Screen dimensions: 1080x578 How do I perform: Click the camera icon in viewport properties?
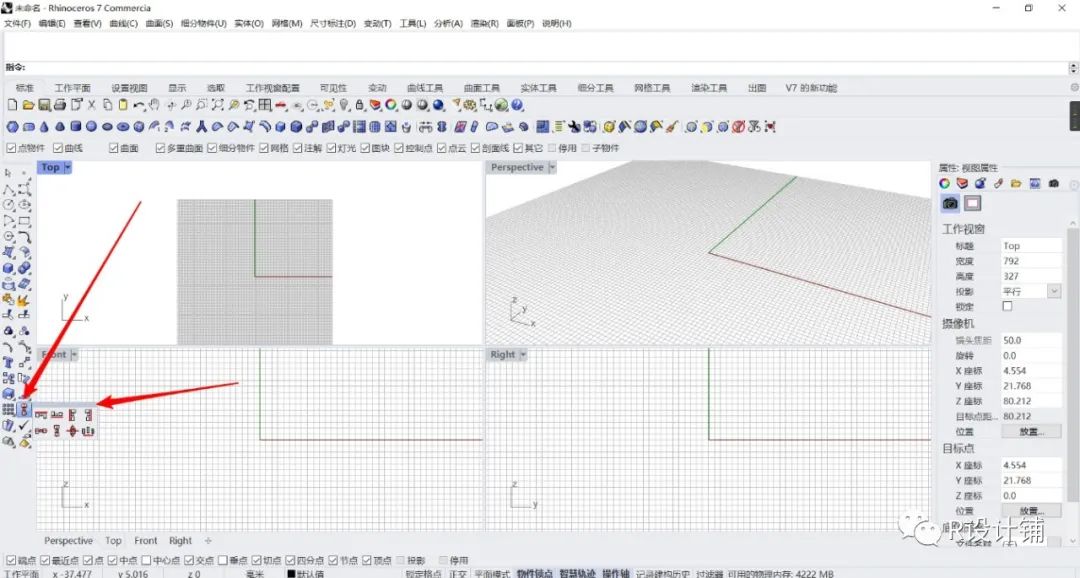949,203
